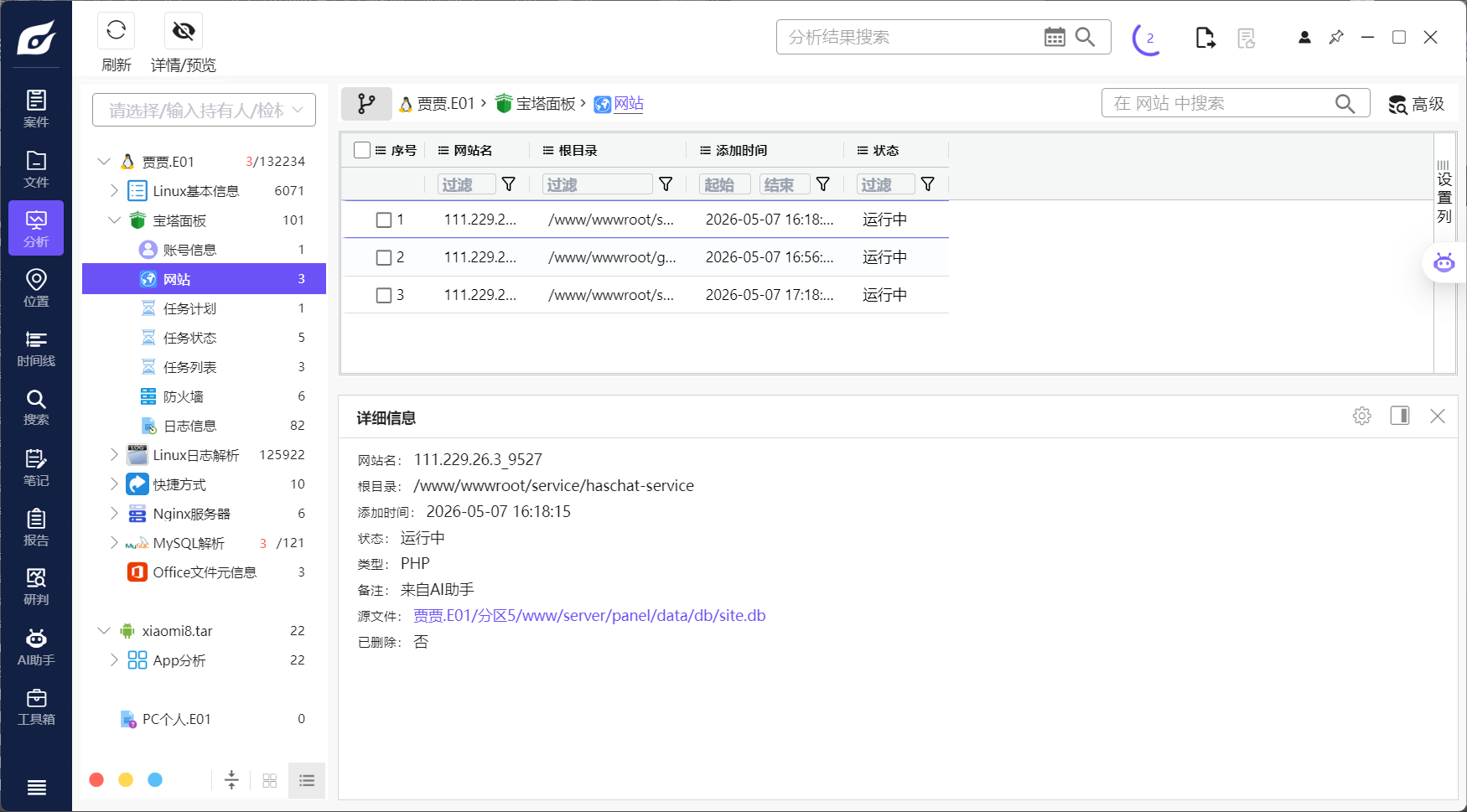Expand the 快捷方式 node
The width and height of the screenshot is (1467, 812).
click(114, 484)
